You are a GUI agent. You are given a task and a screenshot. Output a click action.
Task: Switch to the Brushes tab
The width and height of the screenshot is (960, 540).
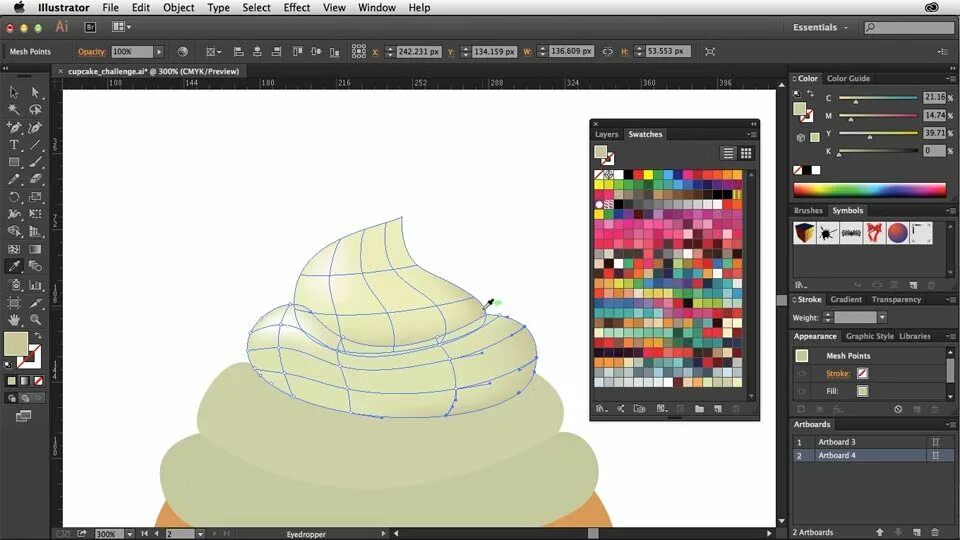coord(808,211)
